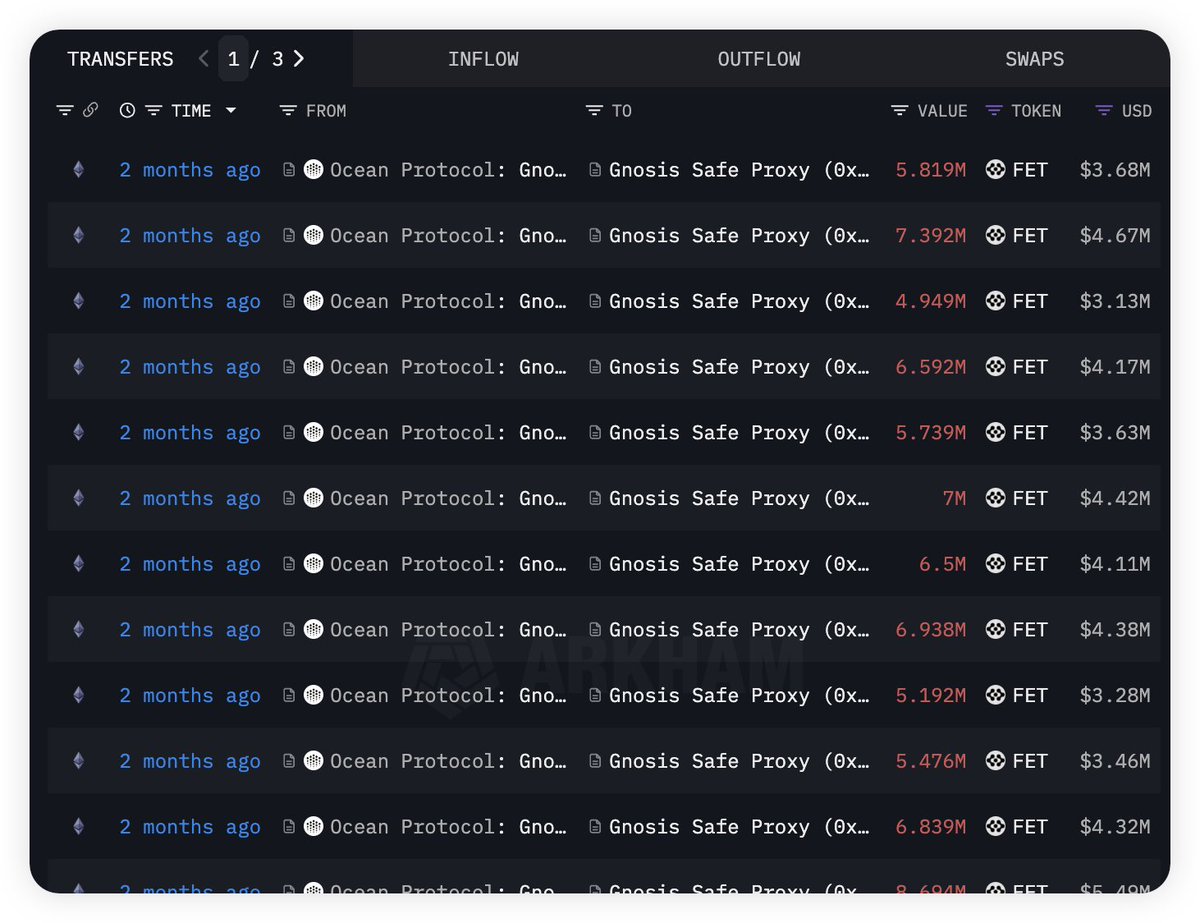Go to previous transfers page arrow
The height and width of the screenshot is (923, 1200).
coord(204,59)
